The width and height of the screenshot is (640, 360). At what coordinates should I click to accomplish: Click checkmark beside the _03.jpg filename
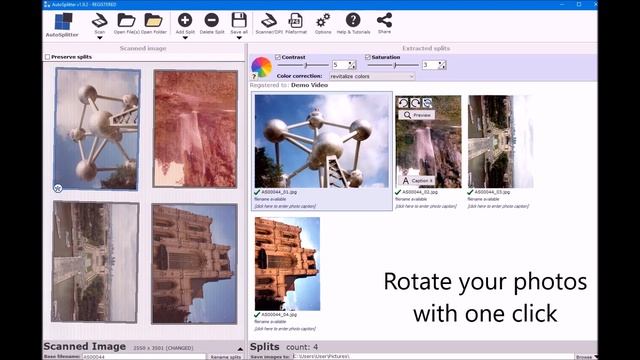(x=470, y=192)
